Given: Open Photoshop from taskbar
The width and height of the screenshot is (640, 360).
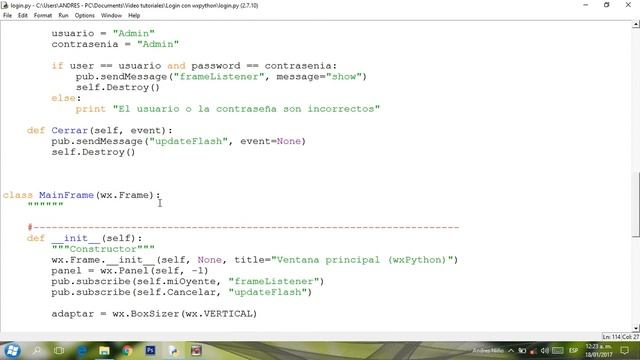Looking at the screenshot, I should click(x=150, y=351).
